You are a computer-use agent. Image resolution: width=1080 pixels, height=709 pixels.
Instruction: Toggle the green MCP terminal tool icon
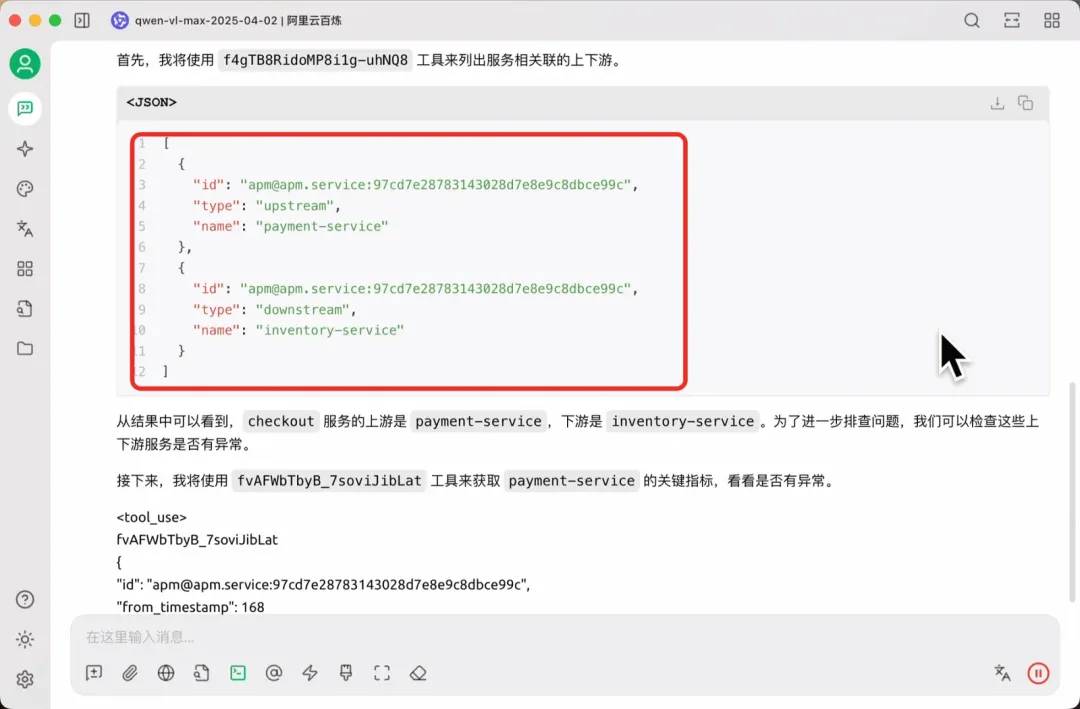238,673
